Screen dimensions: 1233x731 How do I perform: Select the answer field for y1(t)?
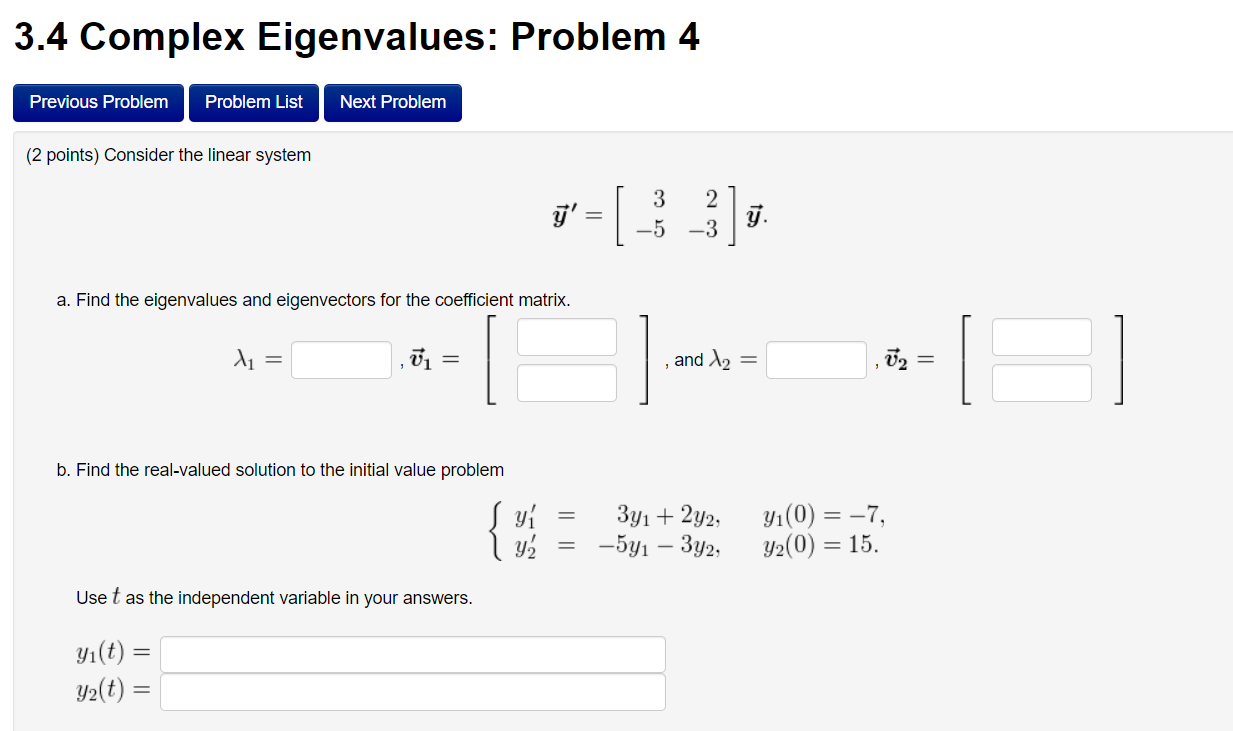pyautogui.click(x=412, y=654)
